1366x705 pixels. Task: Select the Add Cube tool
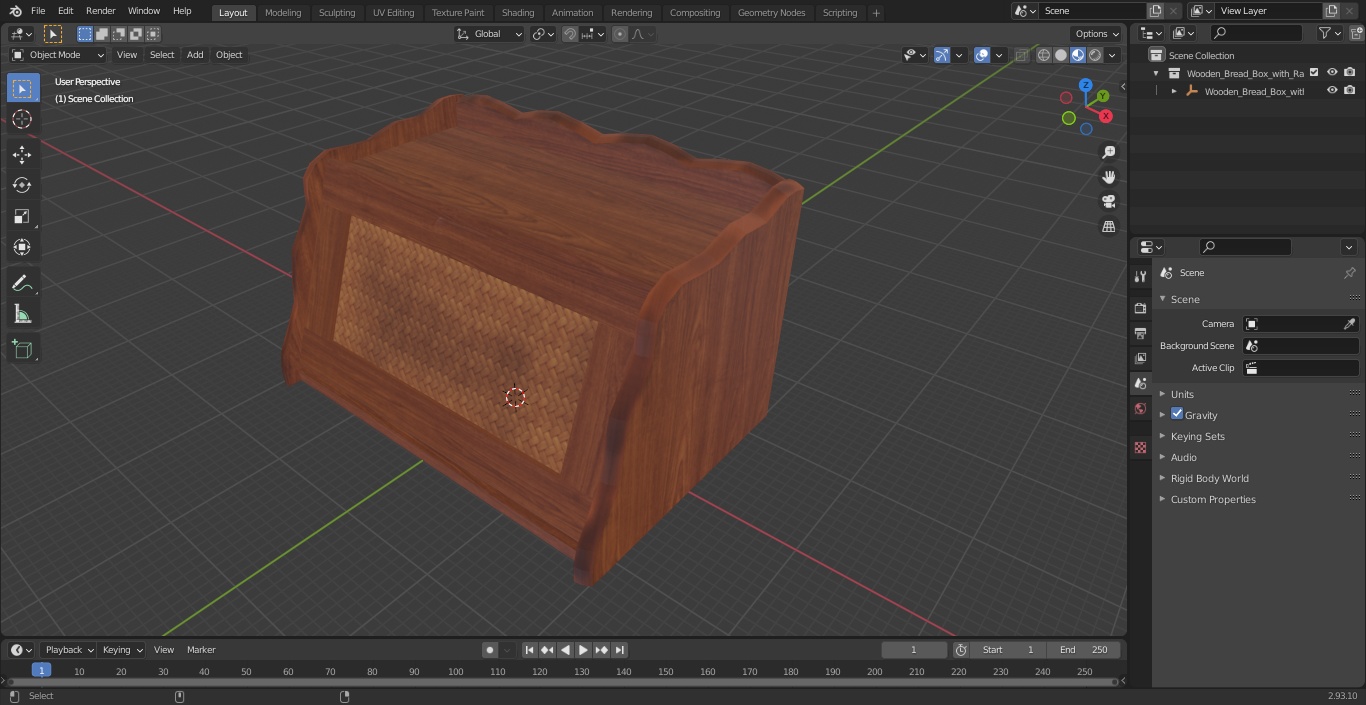point(22,350)
